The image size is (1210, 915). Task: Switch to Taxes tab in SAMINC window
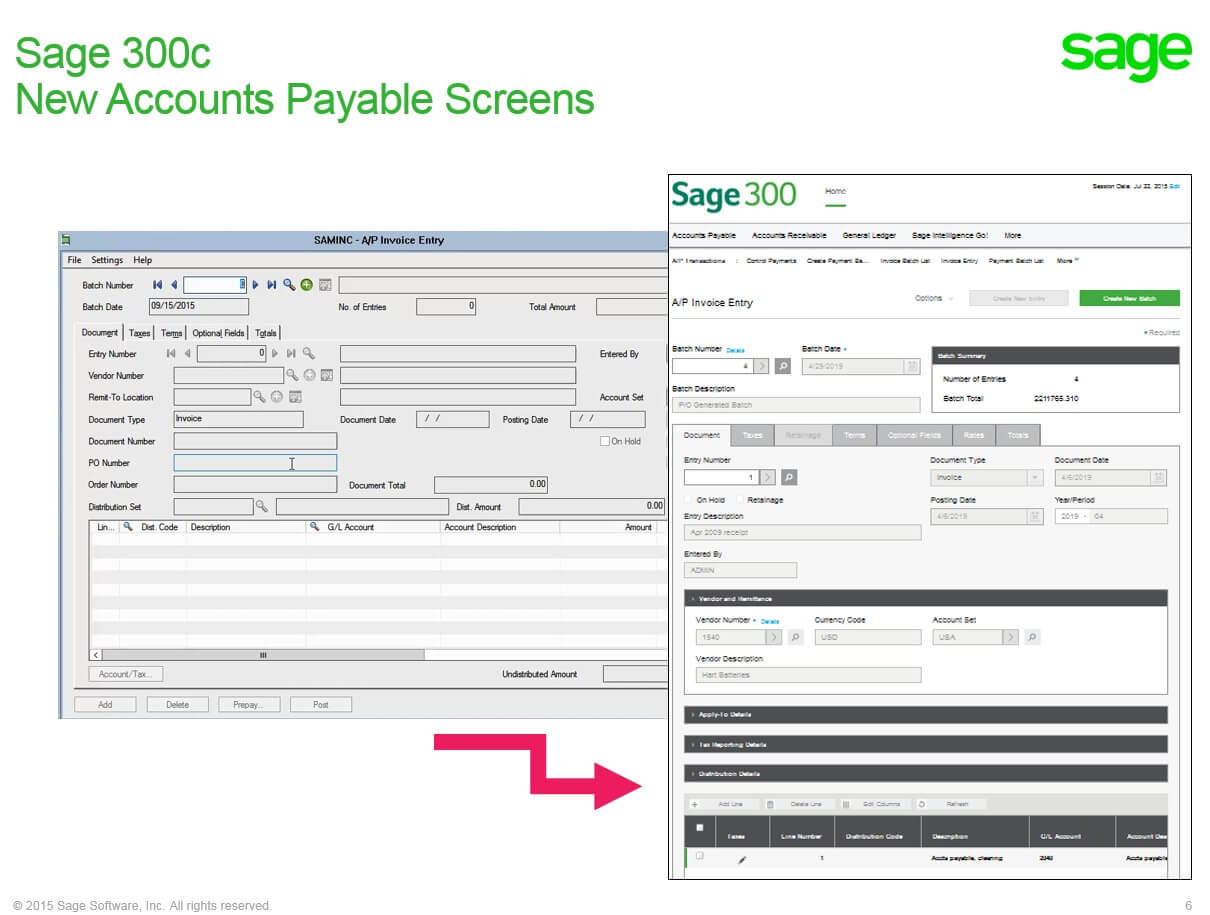tap(139, 333)
